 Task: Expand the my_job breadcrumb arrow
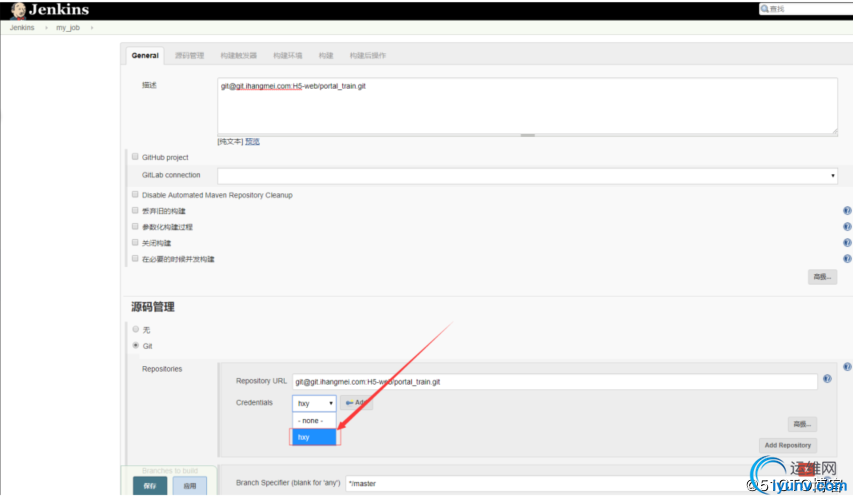point(92,28)
